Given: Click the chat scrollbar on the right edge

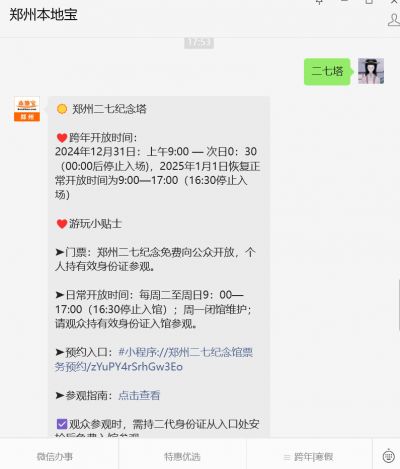Looking at the screenshot, I should [x=399, y=304].
